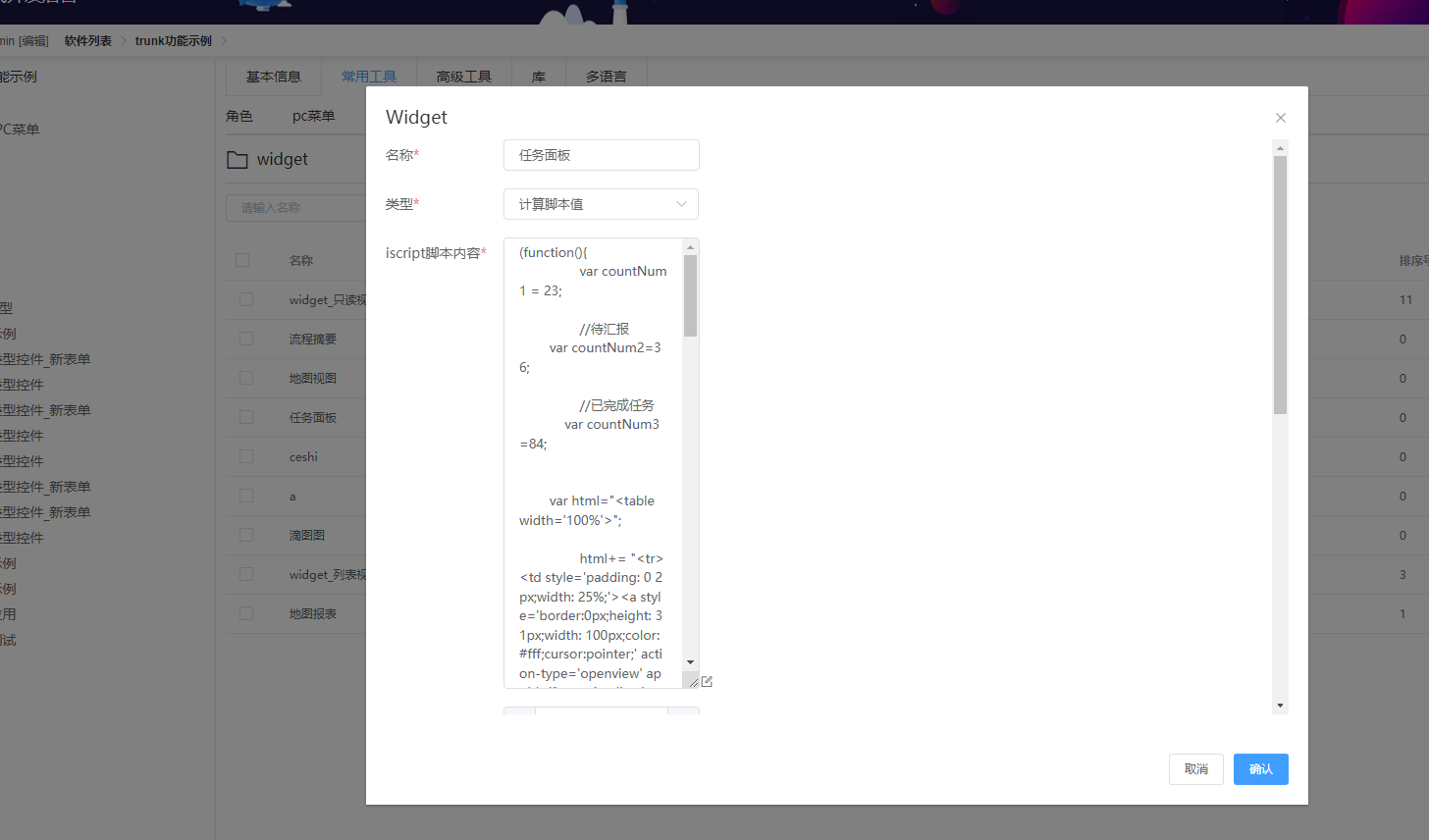The height and width of the screenshot is (840, 1429).
Task: Switch to the 多语言 tab
Action: [607, 77]
